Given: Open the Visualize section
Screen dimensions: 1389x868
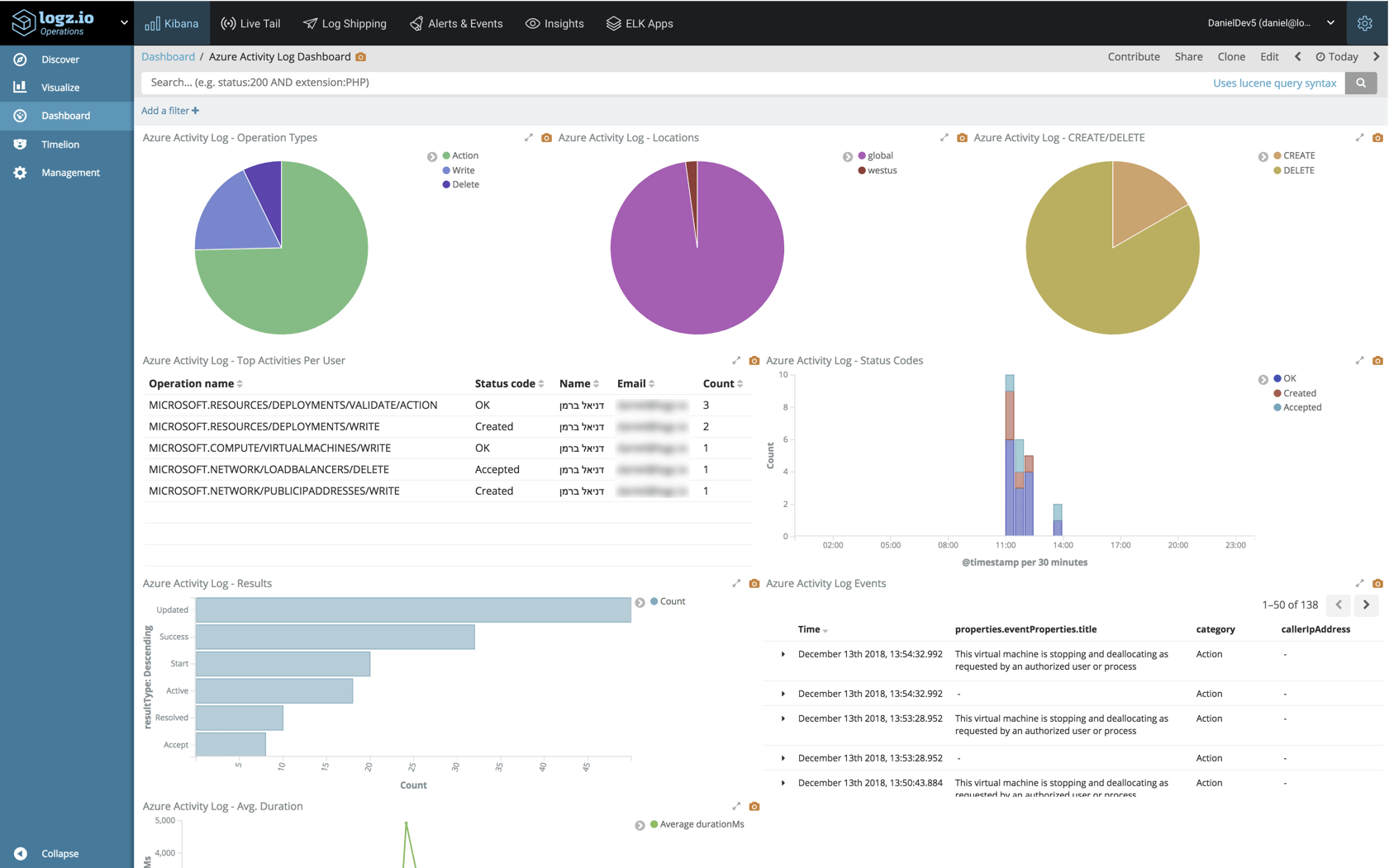Looking at the screenshot, I should [x=60, y=88].
